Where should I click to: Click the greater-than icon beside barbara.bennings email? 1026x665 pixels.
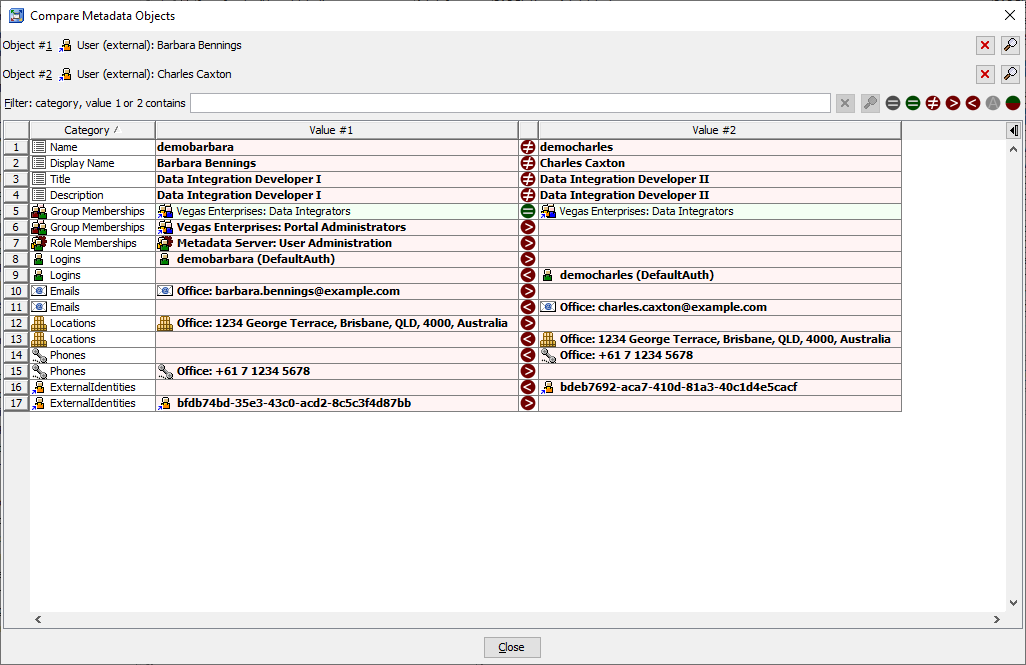pyautogui.click(x=528, y=291)
